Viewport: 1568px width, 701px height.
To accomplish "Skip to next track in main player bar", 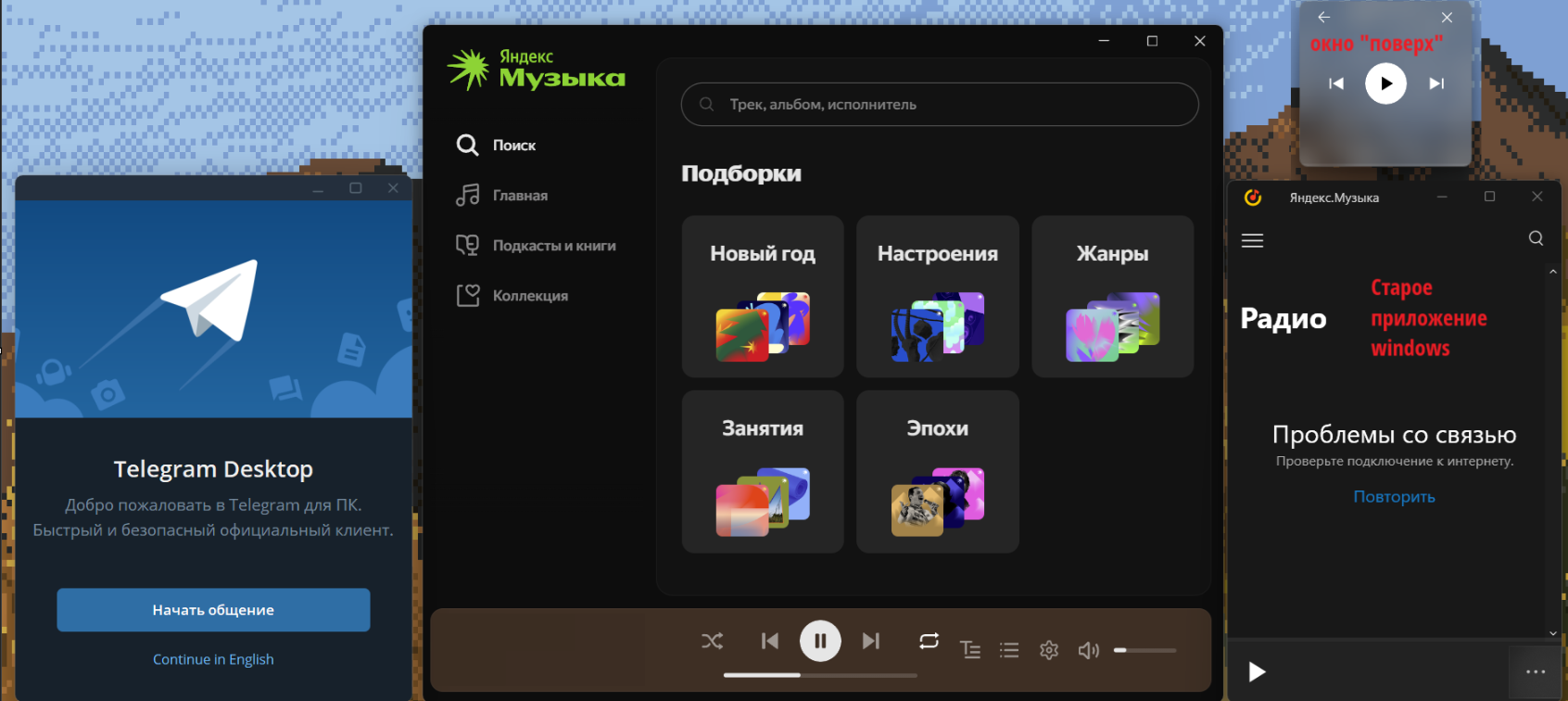I will click(870, 641).
